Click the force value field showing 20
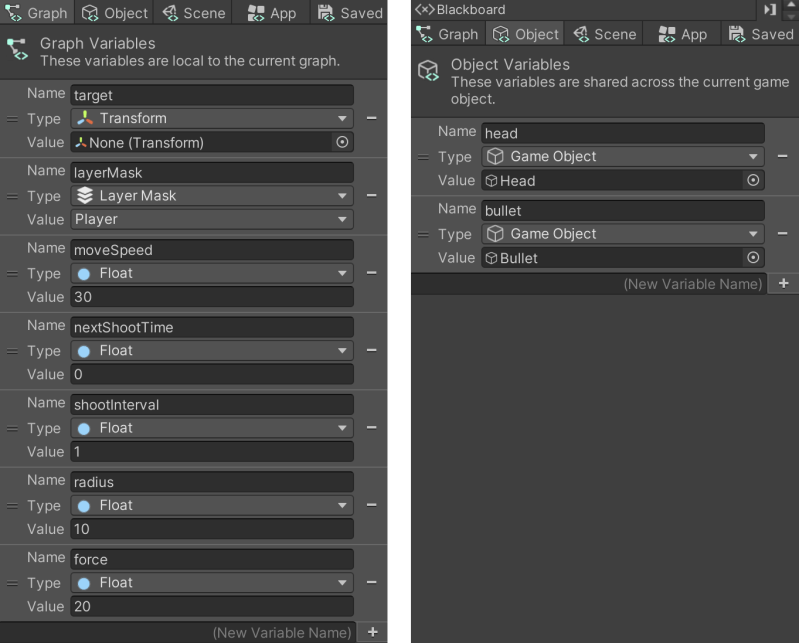Screen dimensions: 799x643 pos(211,606)
